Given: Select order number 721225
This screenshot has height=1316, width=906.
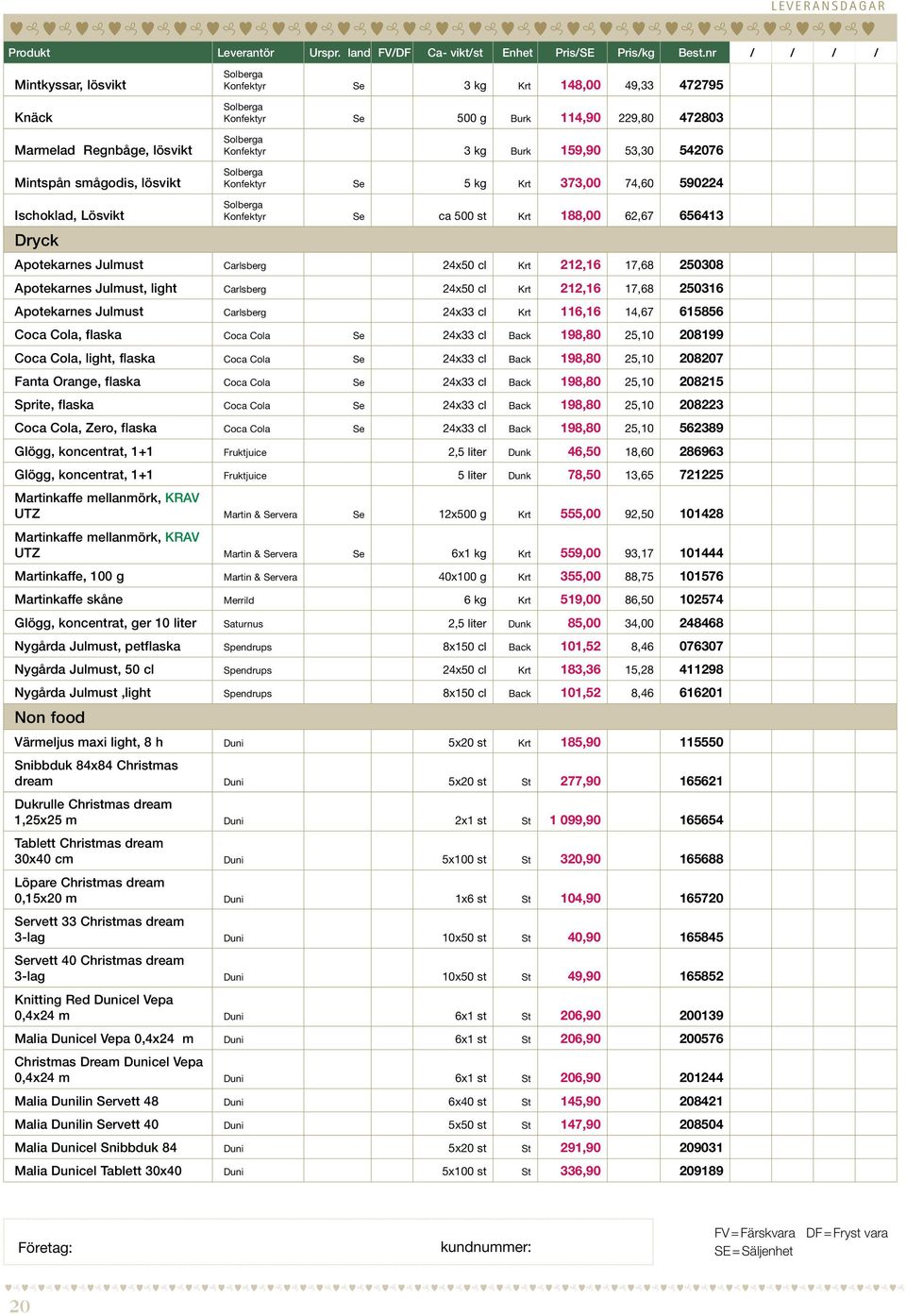Looking at the screenshot, I should (x=701, y=475).
